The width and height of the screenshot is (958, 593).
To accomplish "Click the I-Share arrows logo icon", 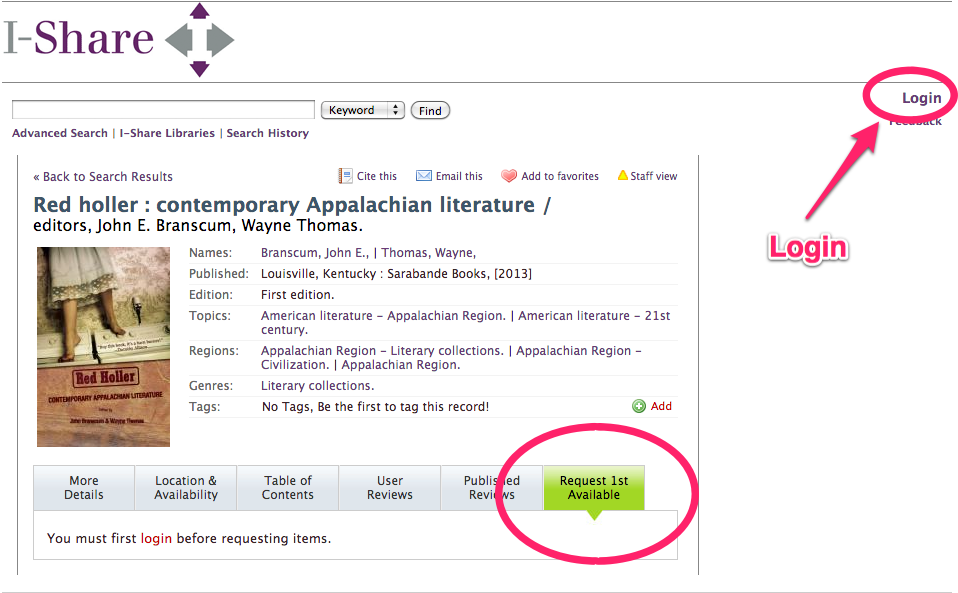I will pyautogui.click(x=199, y=40).
